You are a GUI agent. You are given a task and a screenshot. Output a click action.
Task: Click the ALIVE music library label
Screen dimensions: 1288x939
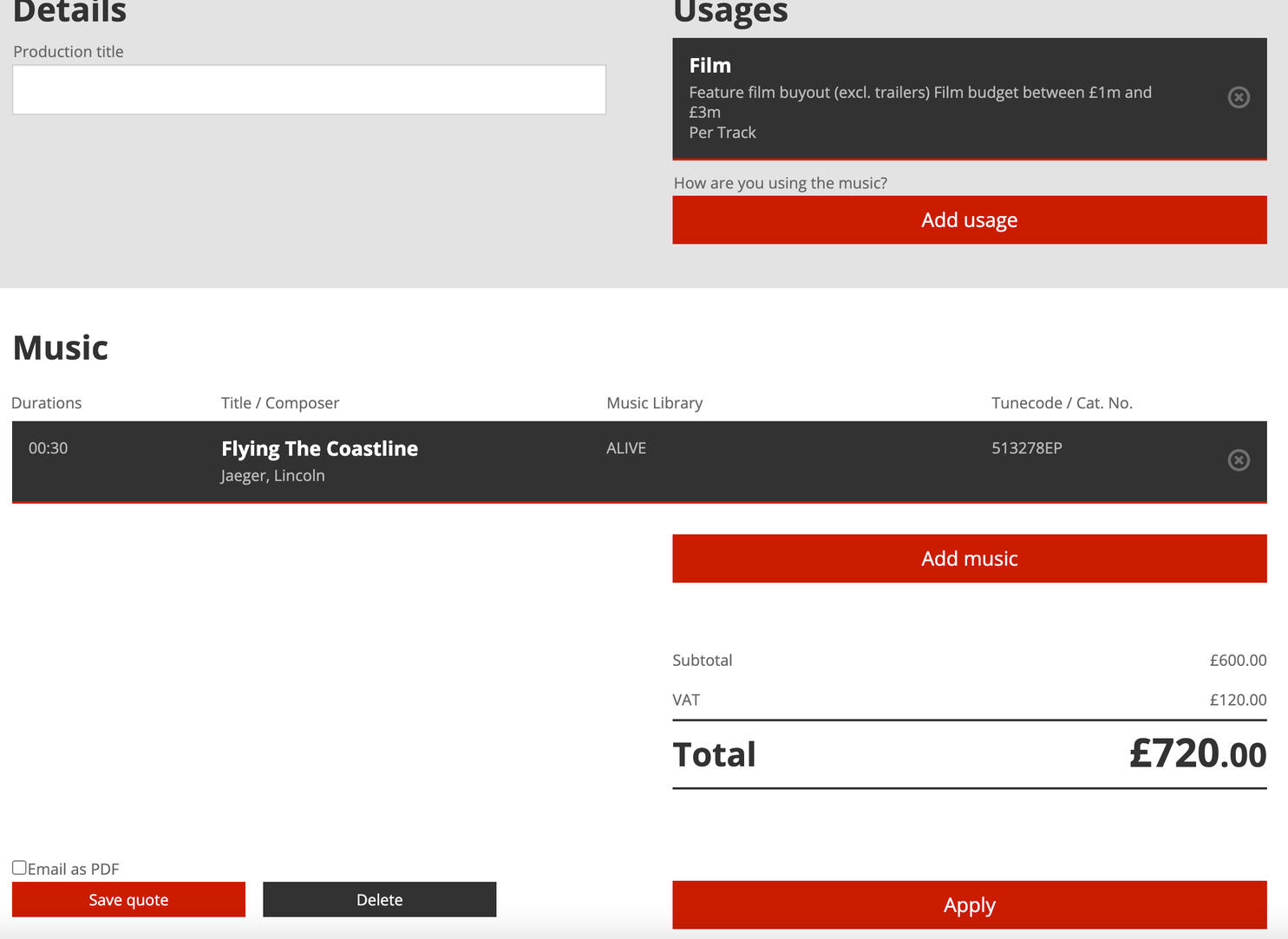625,448
